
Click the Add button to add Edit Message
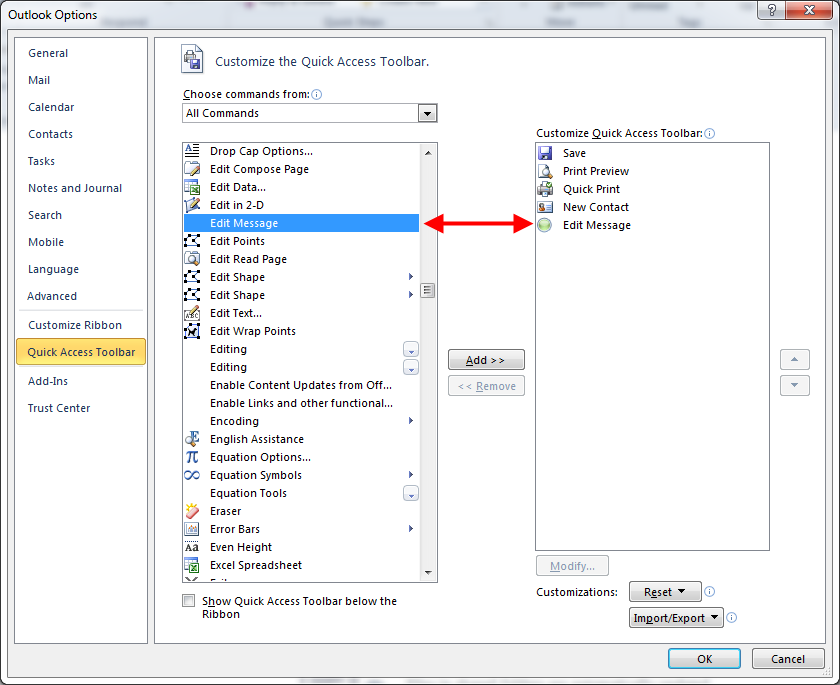click(486, 360)
